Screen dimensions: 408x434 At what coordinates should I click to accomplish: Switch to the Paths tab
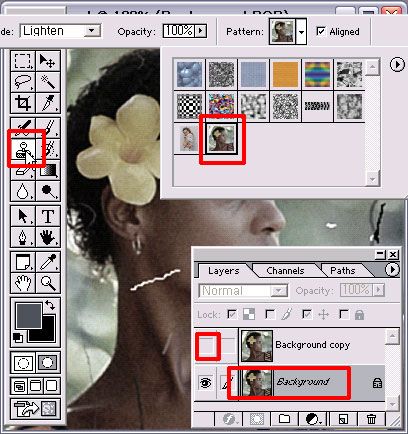(x=343, y=271)
